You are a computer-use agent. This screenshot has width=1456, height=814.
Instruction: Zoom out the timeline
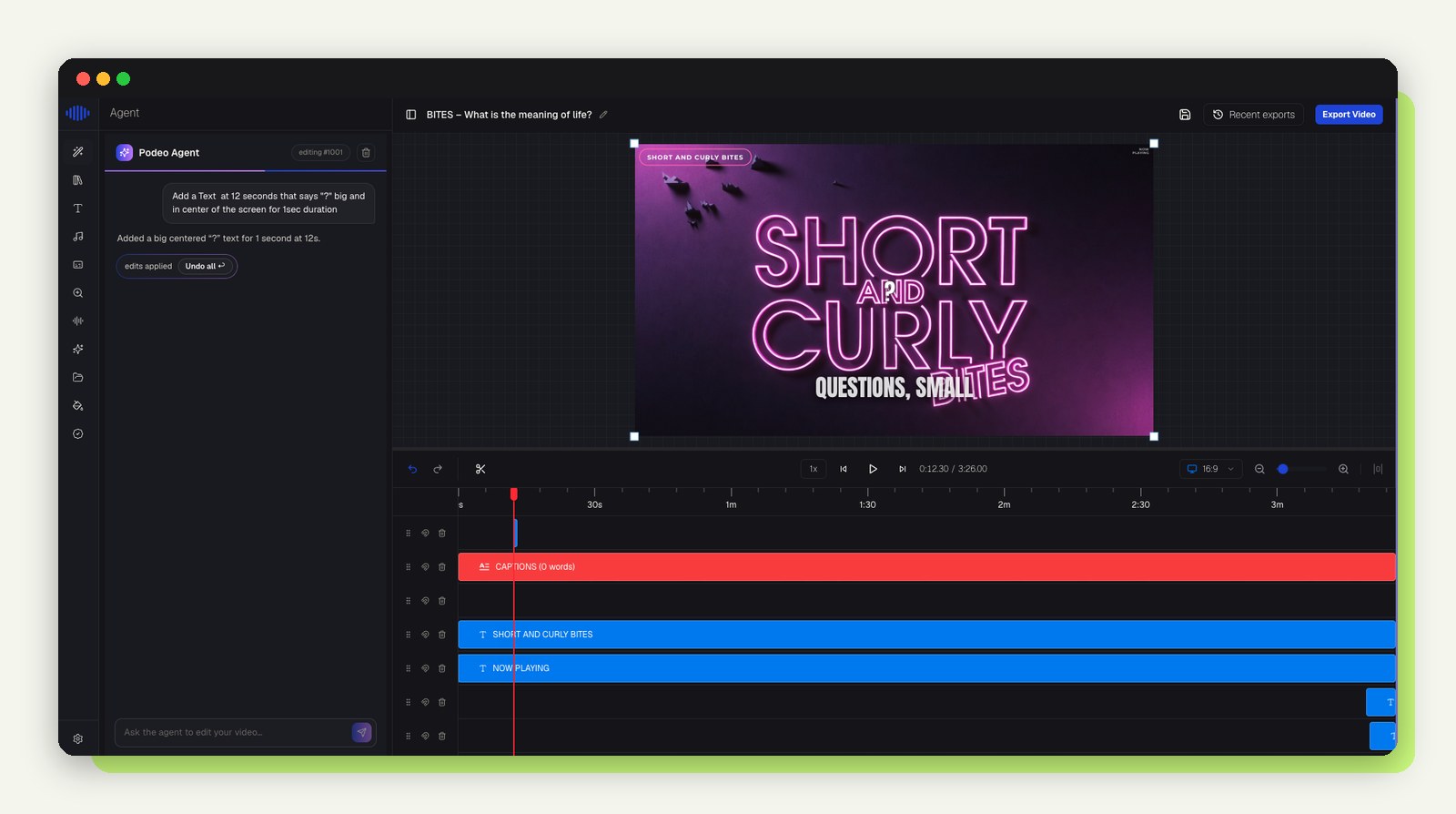[x=1259, y=469]
